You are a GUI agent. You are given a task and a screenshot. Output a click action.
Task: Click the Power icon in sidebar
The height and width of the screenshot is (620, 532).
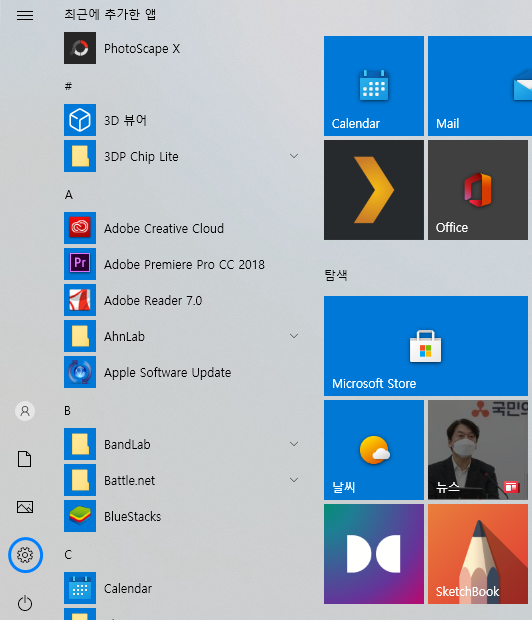click(25, 603)
